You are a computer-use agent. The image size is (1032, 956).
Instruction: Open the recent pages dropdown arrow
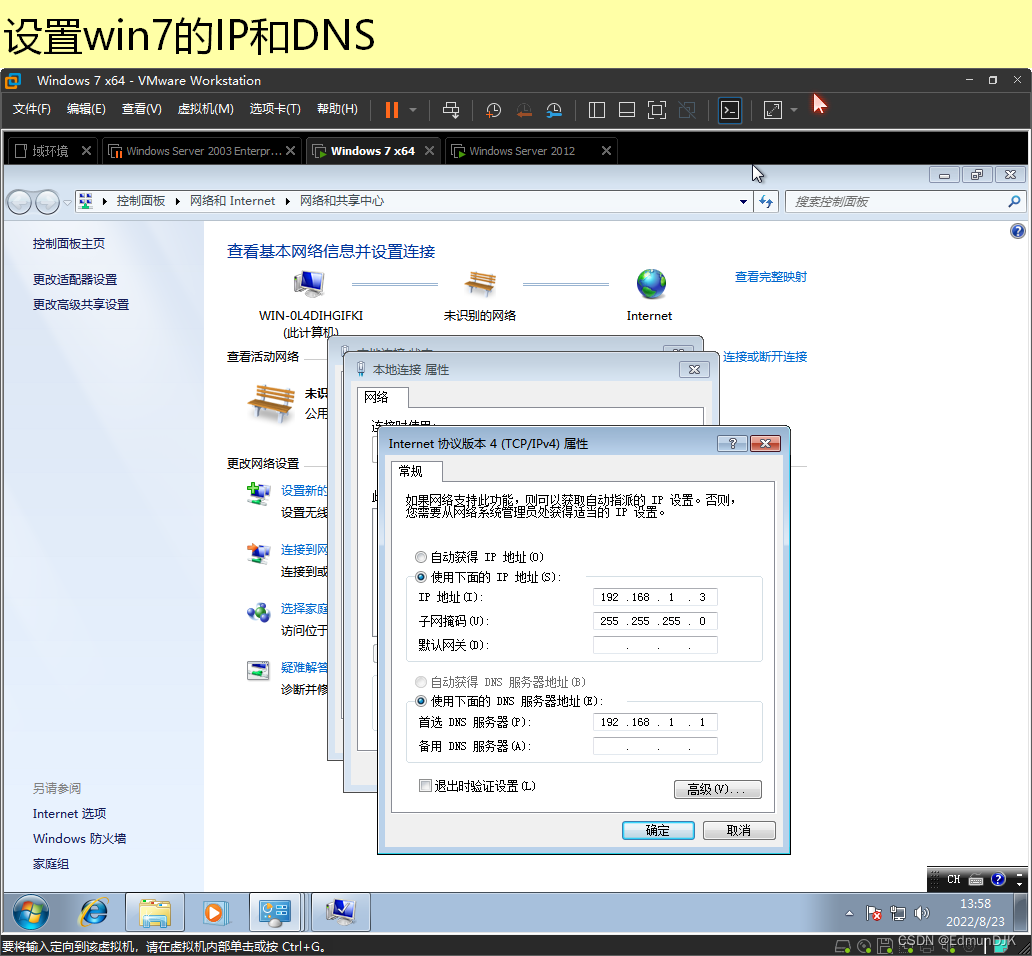[67, 202]
